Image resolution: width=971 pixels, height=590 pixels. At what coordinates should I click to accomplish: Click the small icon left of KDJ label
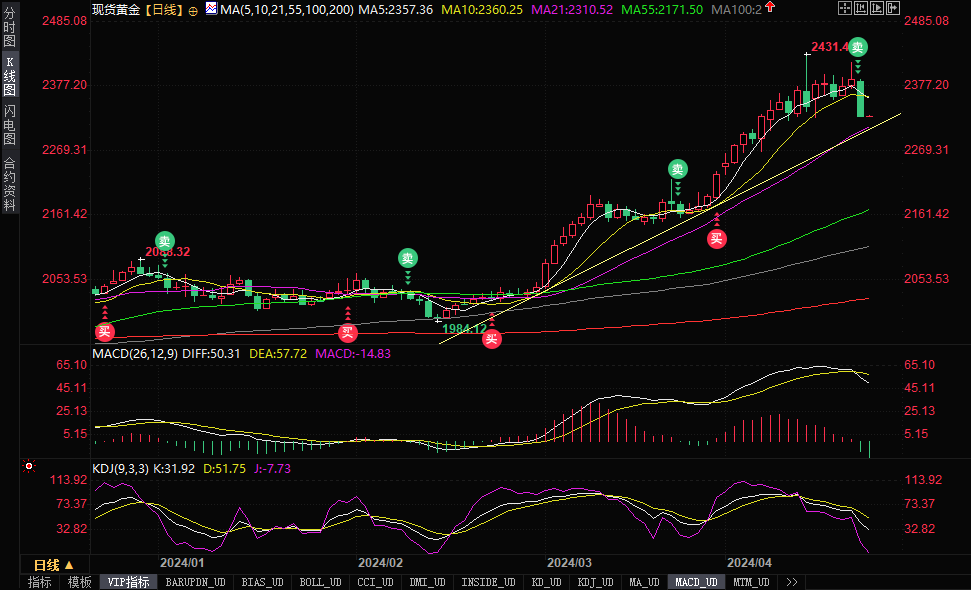[x=28, y=466]
